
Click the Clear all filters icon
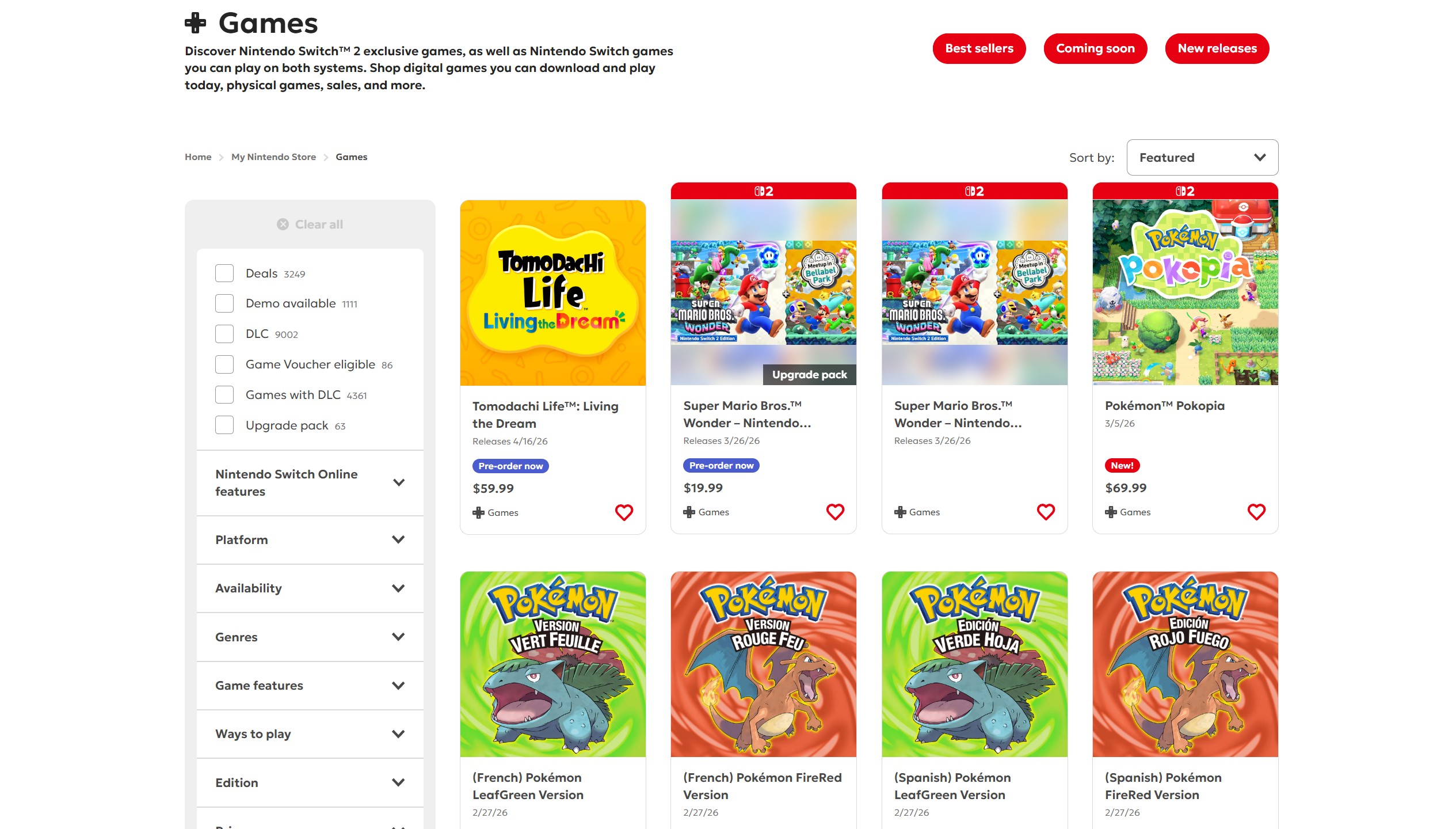click(283, 225)
